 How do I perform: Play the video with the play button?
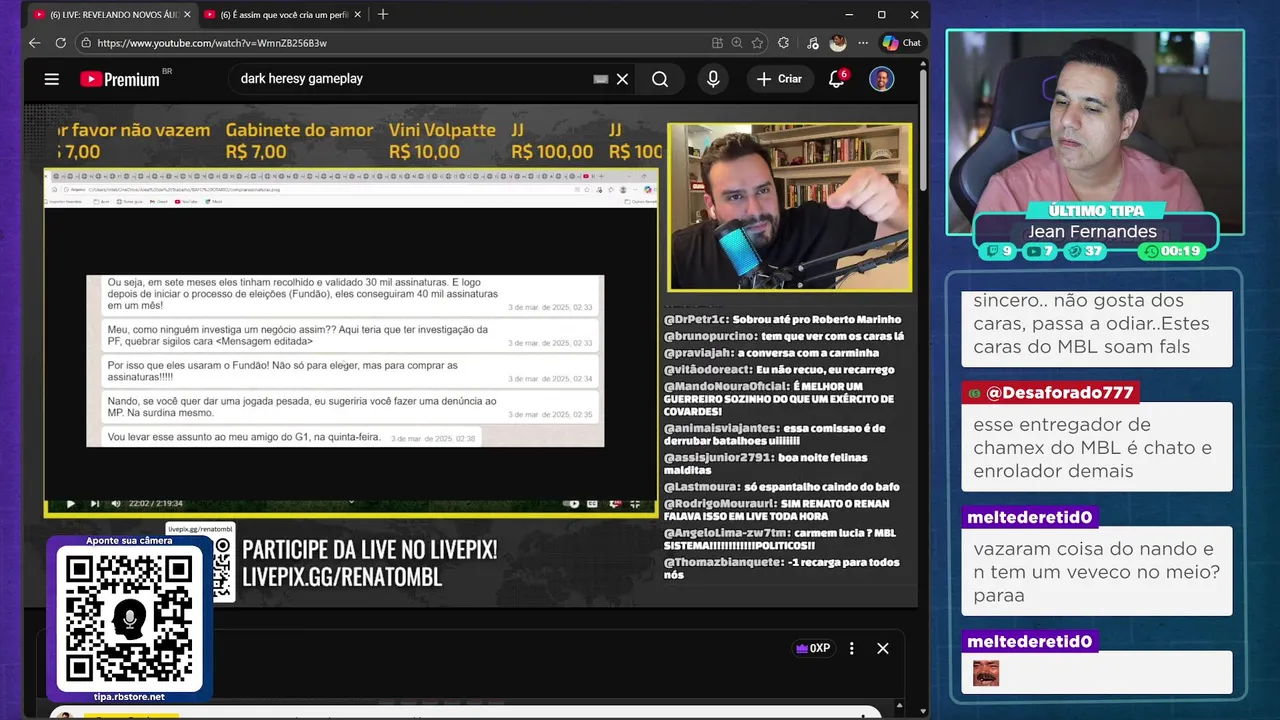(x=70, y=503)
